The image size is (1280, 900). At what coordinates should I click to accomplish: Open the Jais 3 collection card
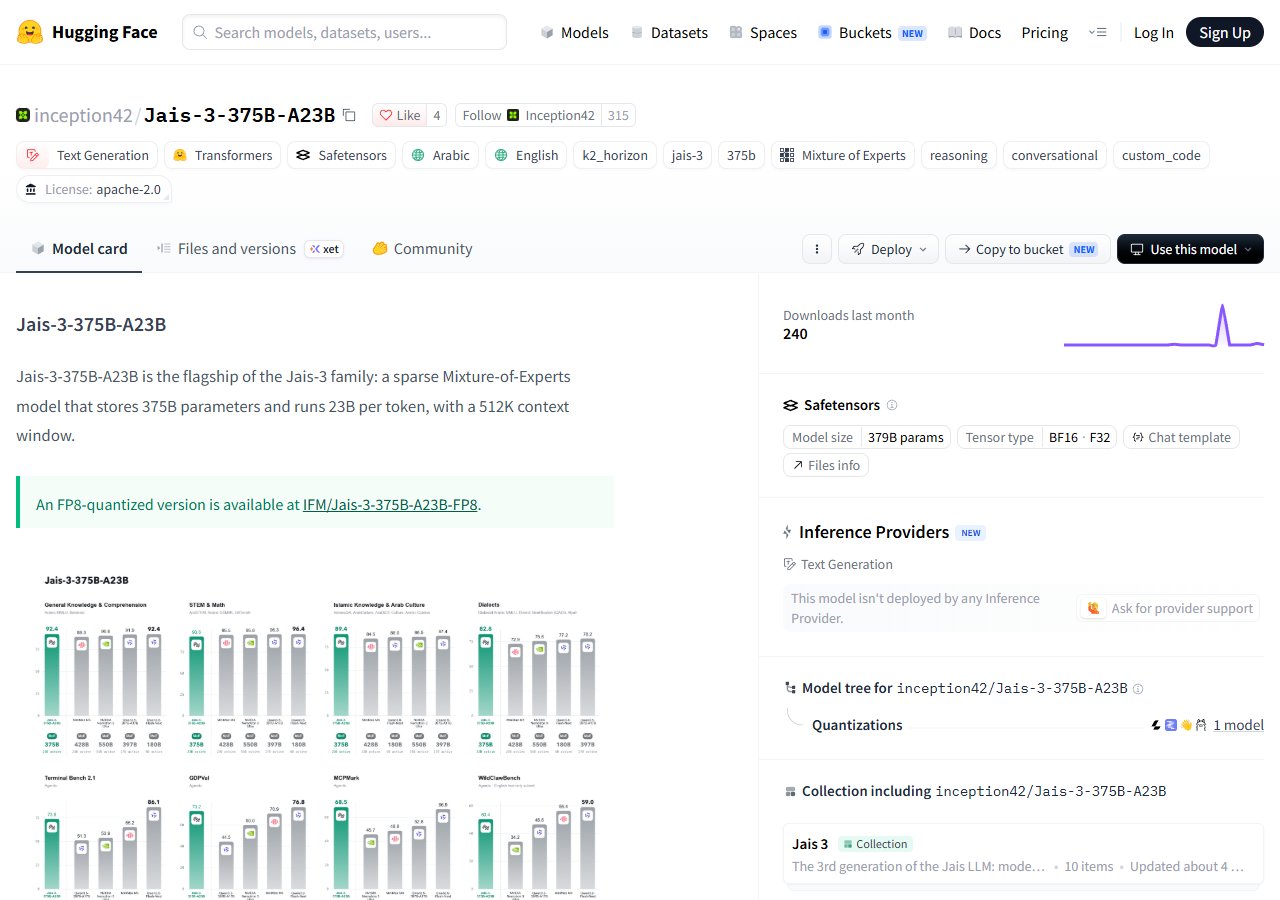click(1021, 854)
